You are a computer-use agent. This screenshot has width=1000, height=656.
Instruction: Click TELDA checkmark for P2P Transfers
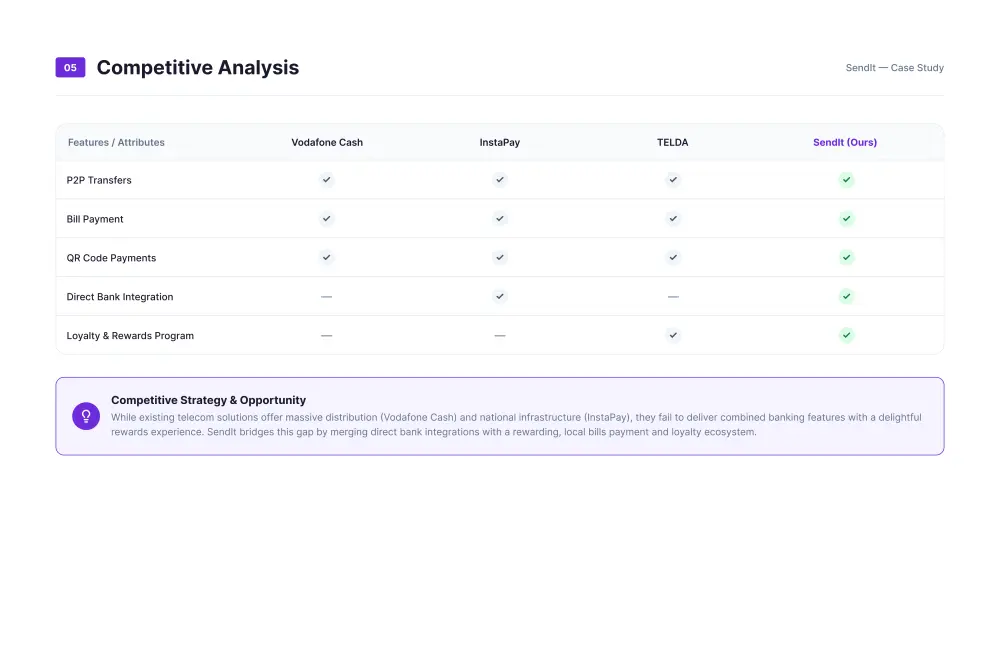(673, 180)
